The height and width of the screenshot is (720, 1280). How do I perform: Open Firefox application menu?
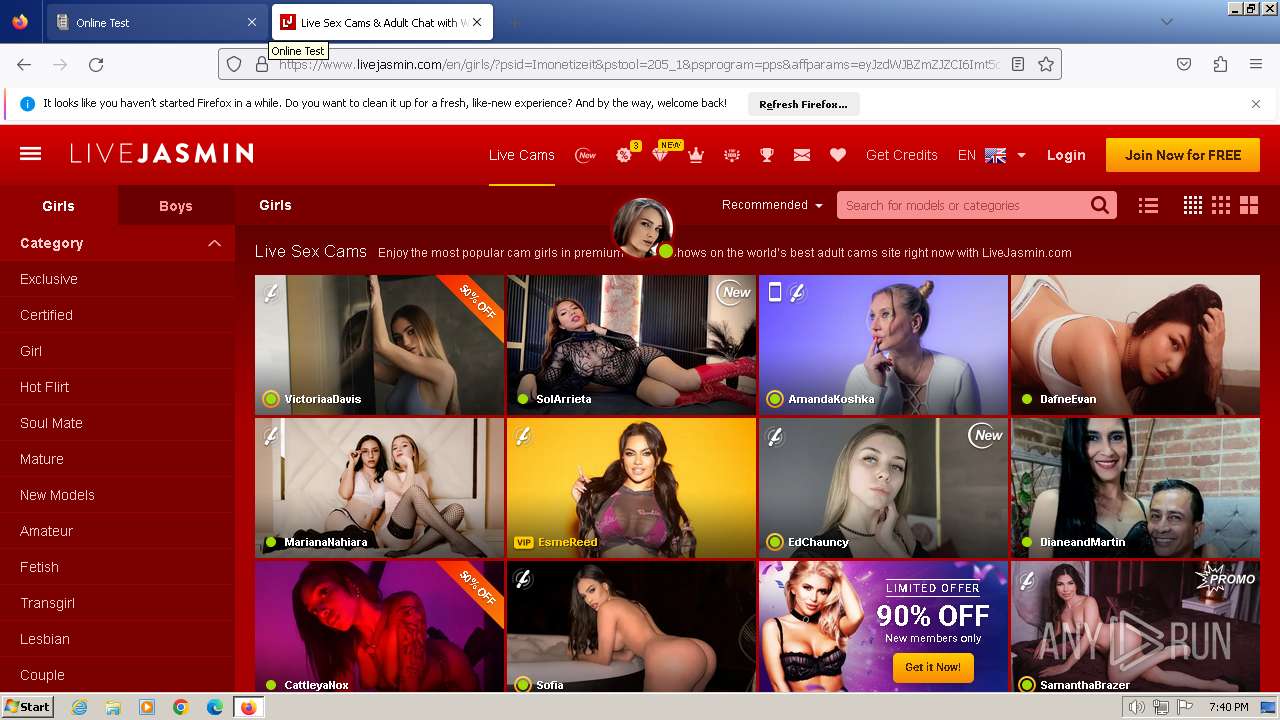pos(1256,64)
